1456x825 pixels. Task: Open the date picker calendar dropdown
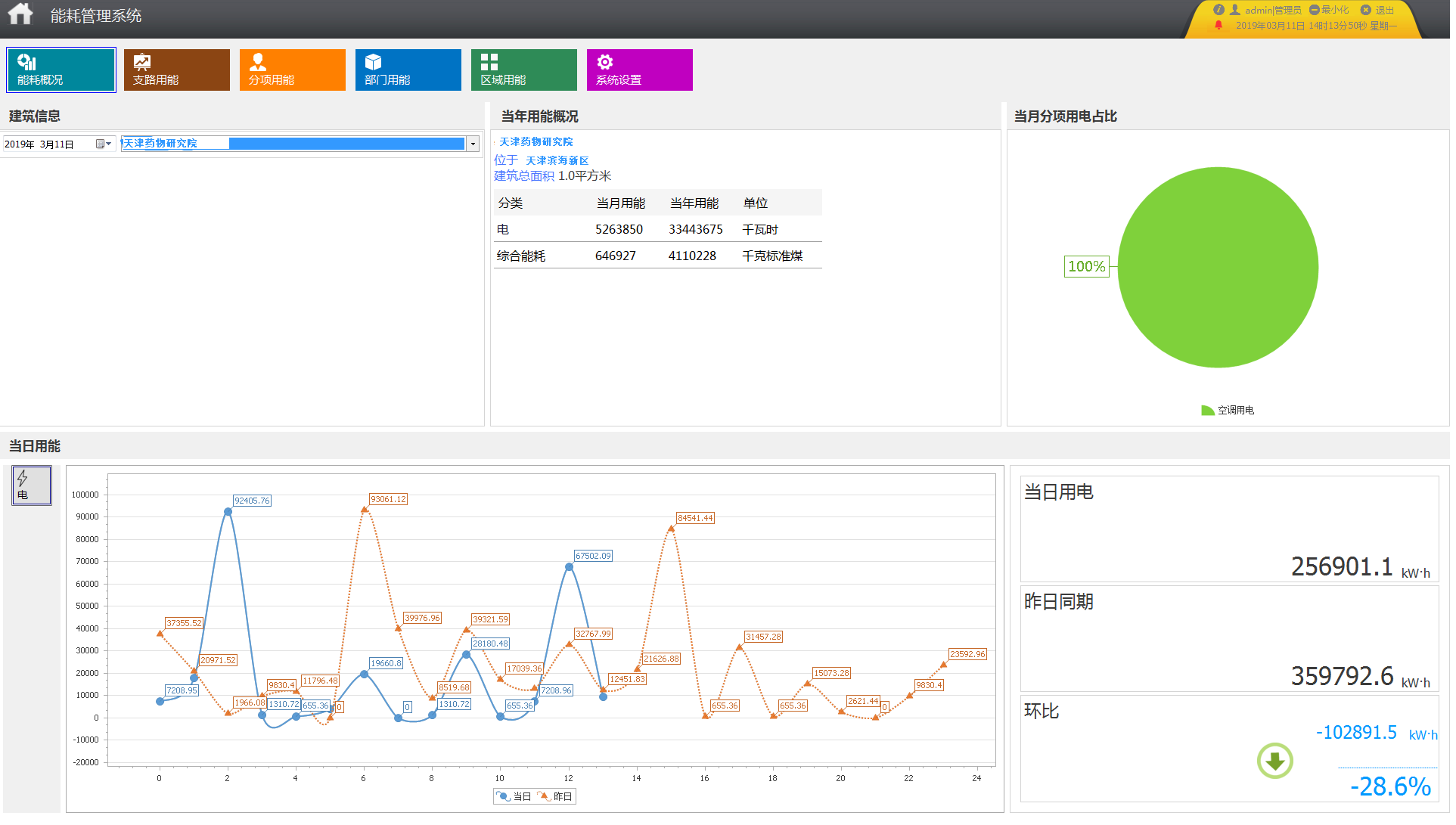[104, 144]
